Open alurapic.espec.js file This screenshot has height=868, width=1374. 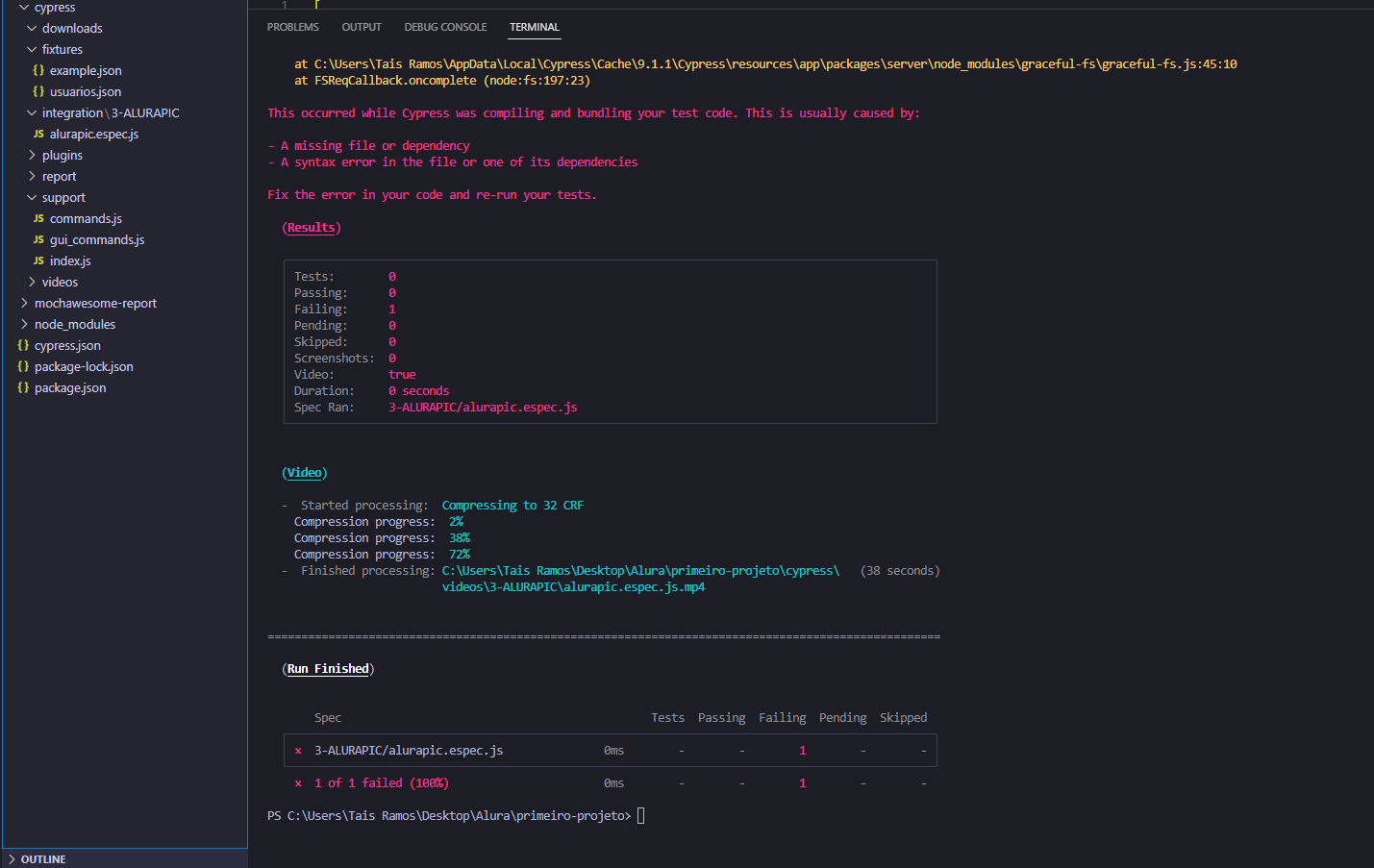coord(94,134)
